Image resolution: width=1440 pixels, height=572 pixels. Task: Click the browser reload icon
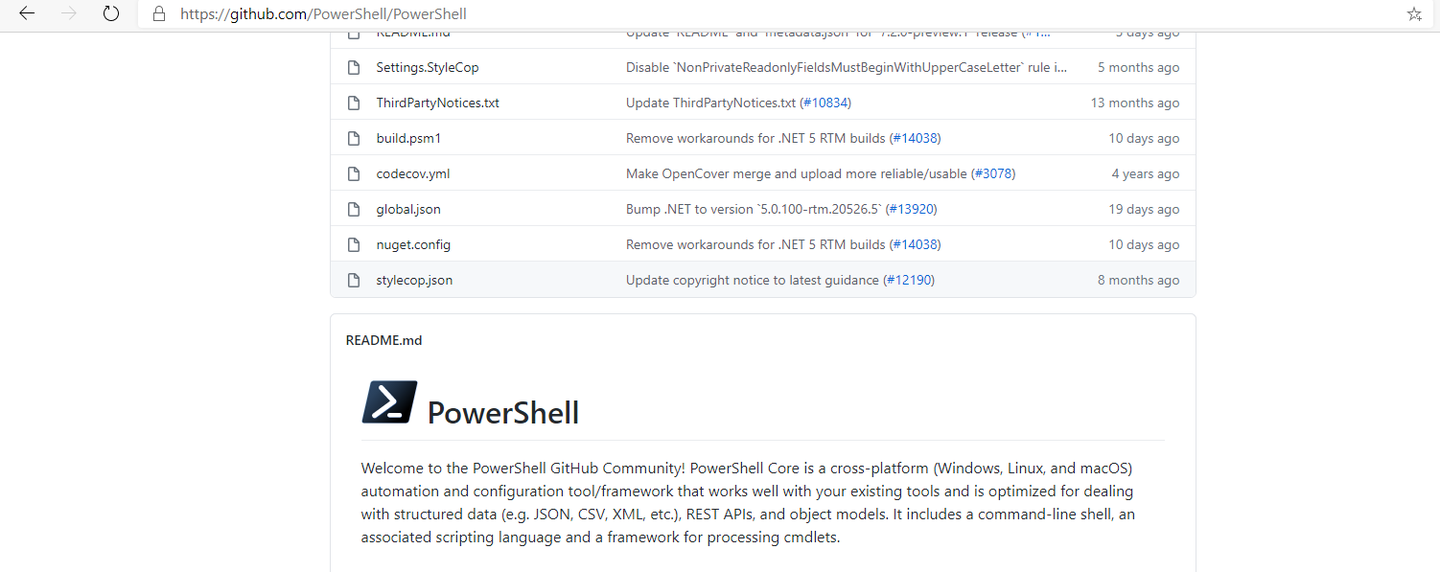111,14
